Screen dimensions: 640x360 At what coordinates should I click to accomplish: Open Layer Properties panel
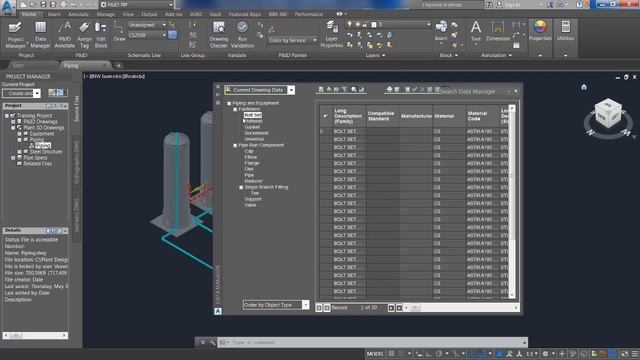(x=331, y=35)
